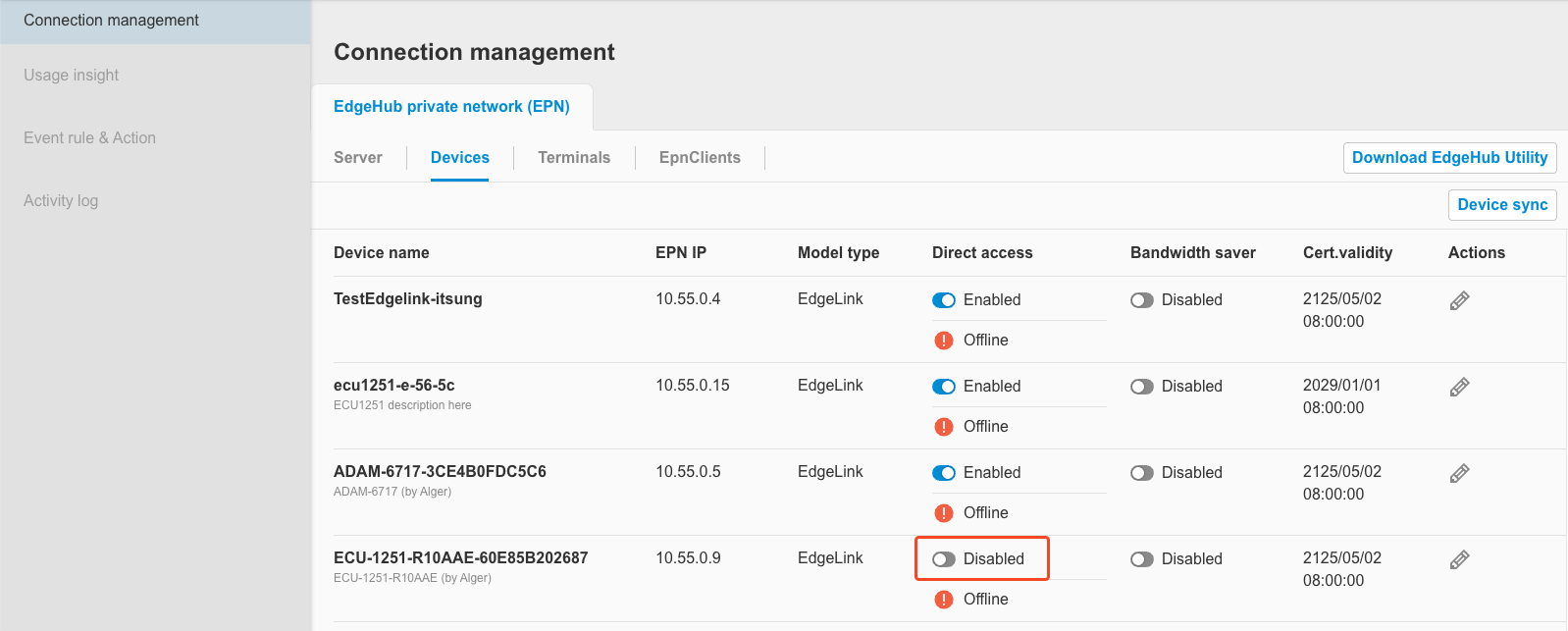This screenshot has height=631, width=1568.
Task: Click the EPN IP column header
Action: tap(681, 253)
